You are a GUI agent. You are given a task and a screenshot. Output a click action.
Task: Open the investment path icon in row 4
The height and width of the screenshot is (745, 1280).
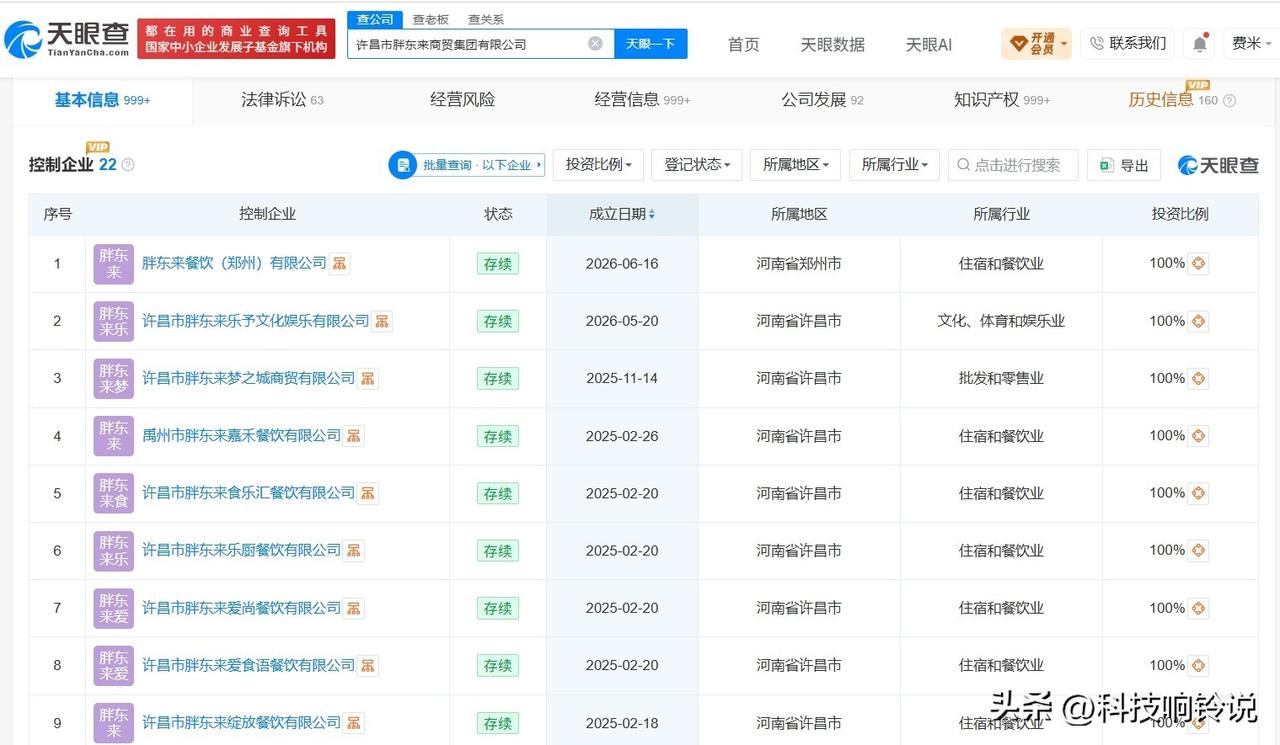point(1198,436)
